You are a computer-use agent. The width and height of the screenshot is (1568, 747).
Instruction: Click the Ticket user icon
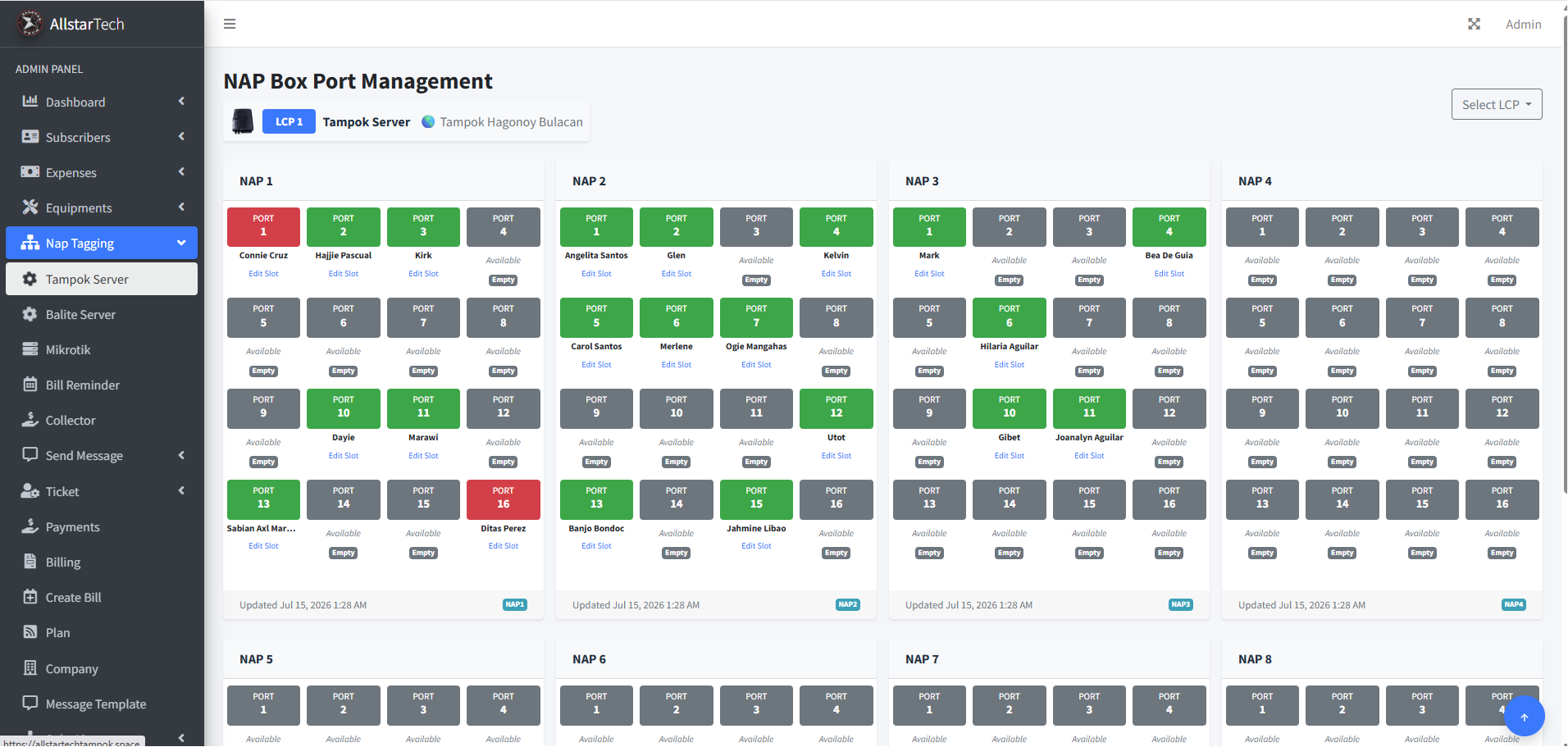click(x=30, y=491)
